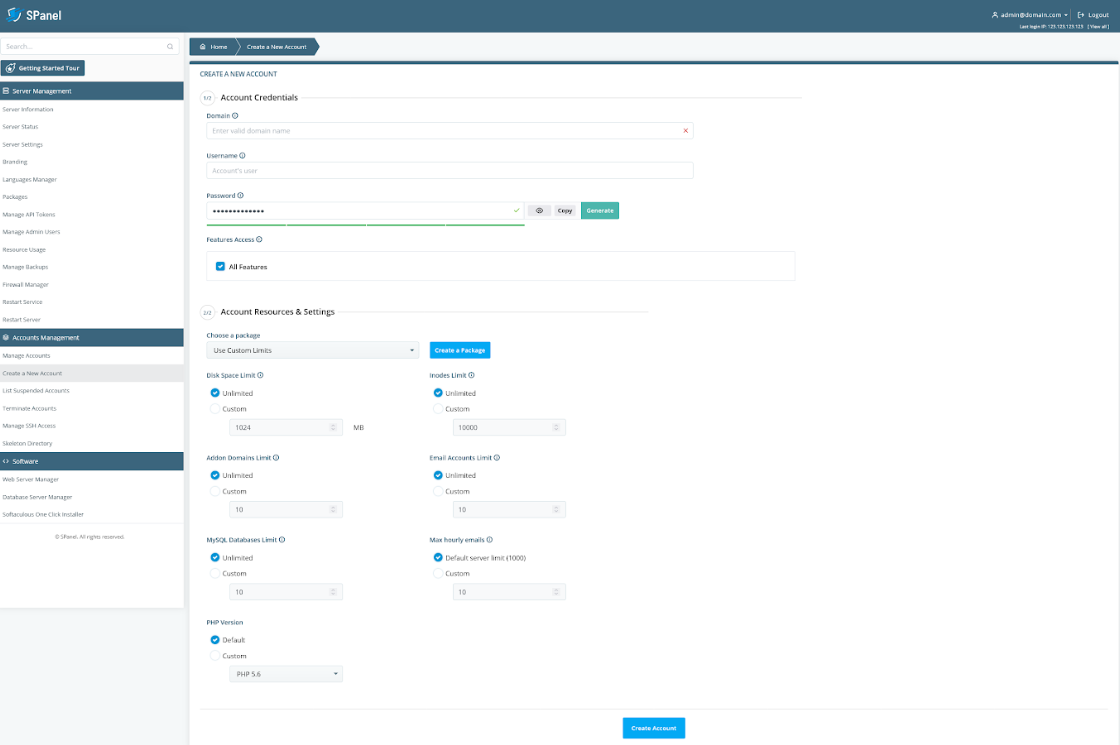Click the Home breadcrumb icon

point(203,45)
